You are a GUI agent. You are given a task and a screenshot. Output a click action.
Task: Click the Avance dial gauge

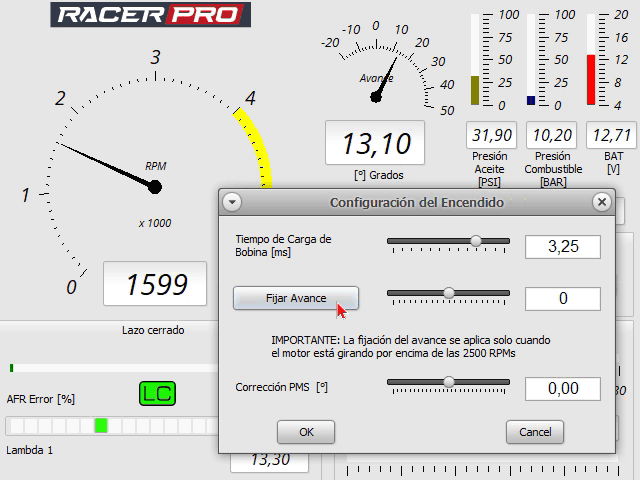point(386,67)
